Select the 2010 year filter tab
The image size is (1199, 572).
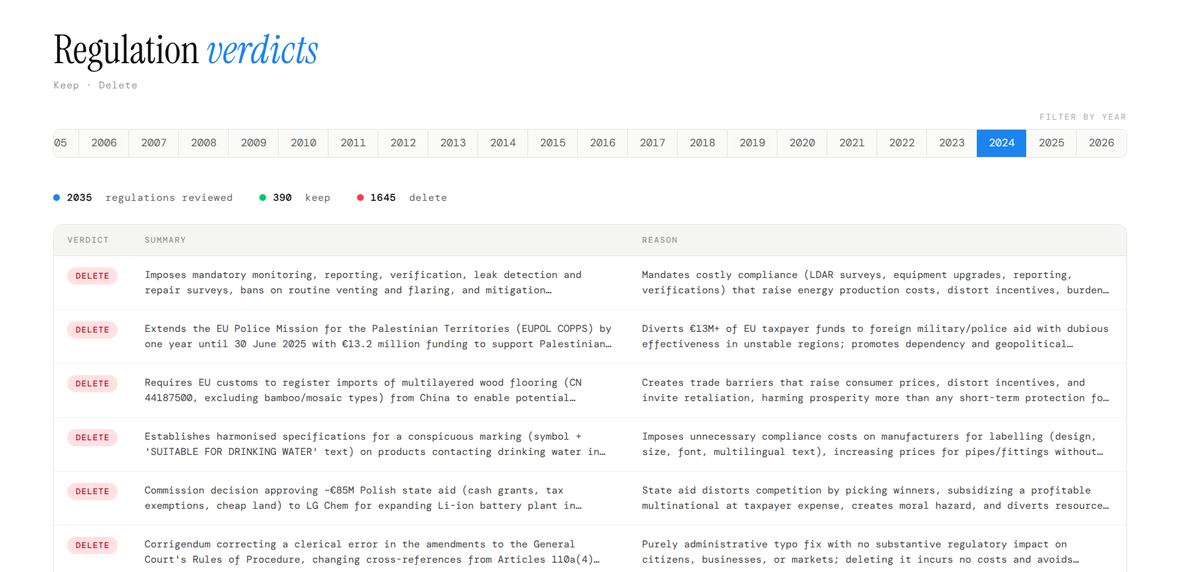tap(304, 143)
